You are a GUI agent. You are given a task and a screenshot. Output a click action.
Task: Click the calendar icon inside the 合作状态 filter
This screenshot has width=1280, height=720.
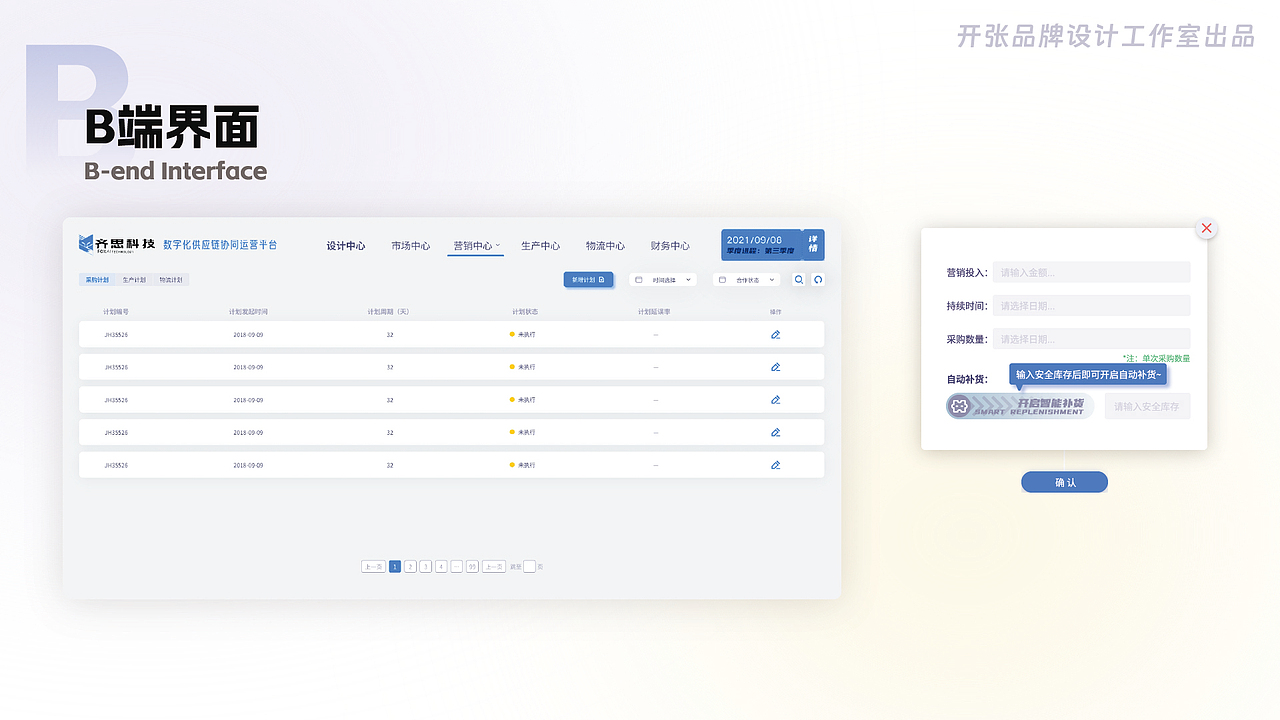point(722,280)
